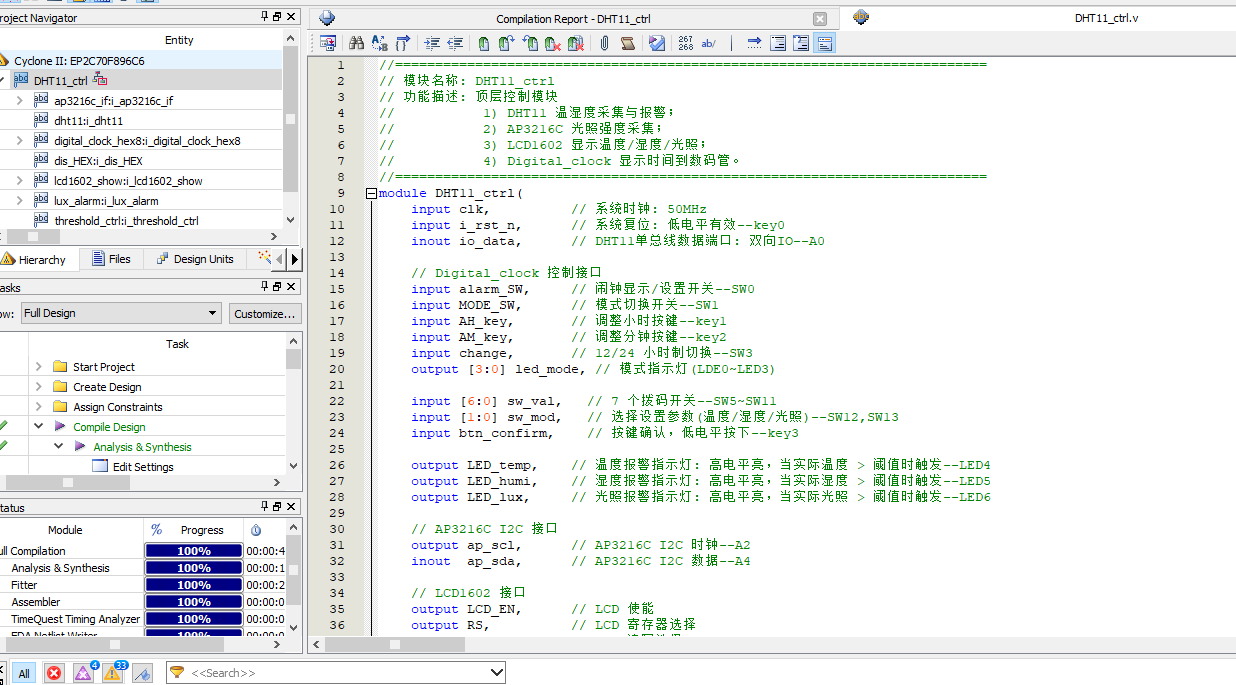Click the page icon right of blue arrow
Screen dimensions: 1236x685
tap(777, 43)
